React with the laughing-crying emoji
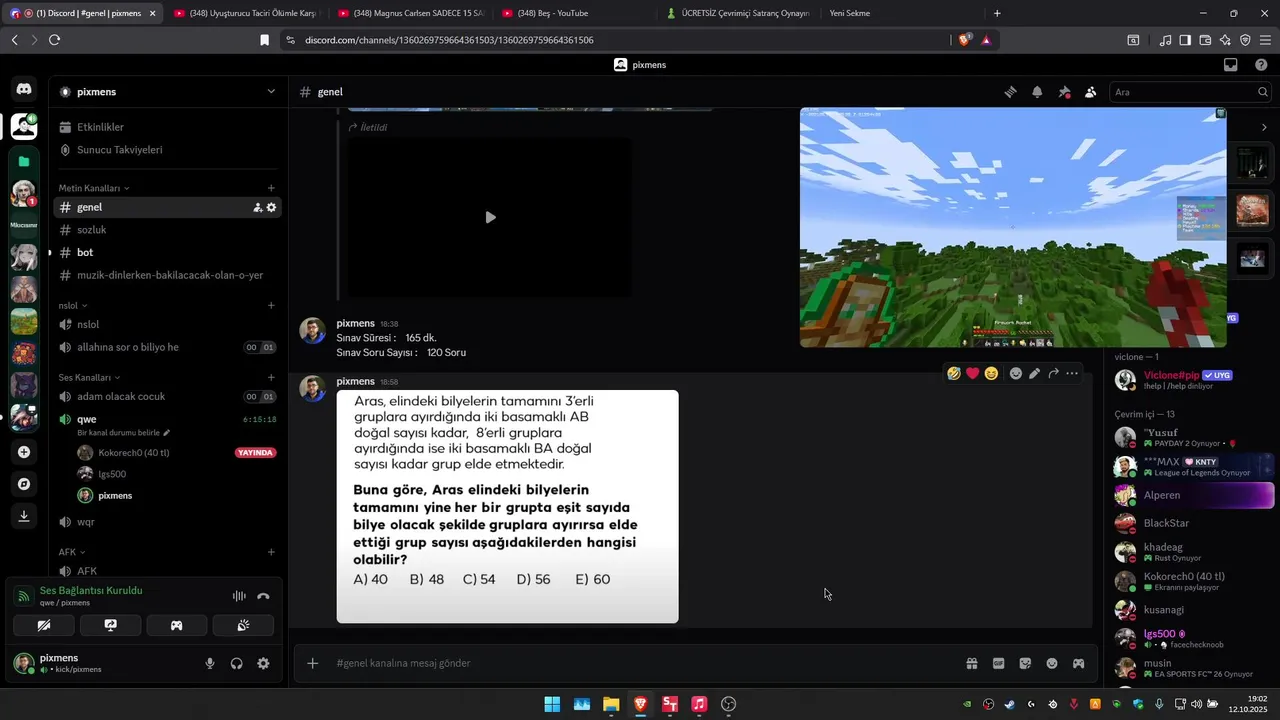 954,373
